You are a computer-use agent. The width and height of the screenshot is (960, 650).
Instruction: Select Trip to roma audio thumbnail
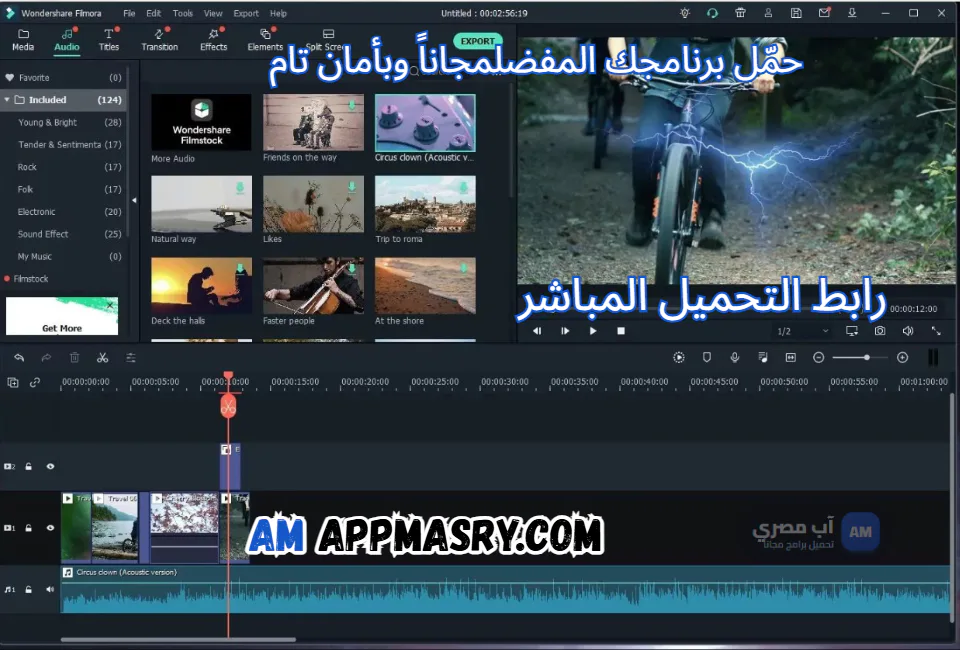coord(425,204)
